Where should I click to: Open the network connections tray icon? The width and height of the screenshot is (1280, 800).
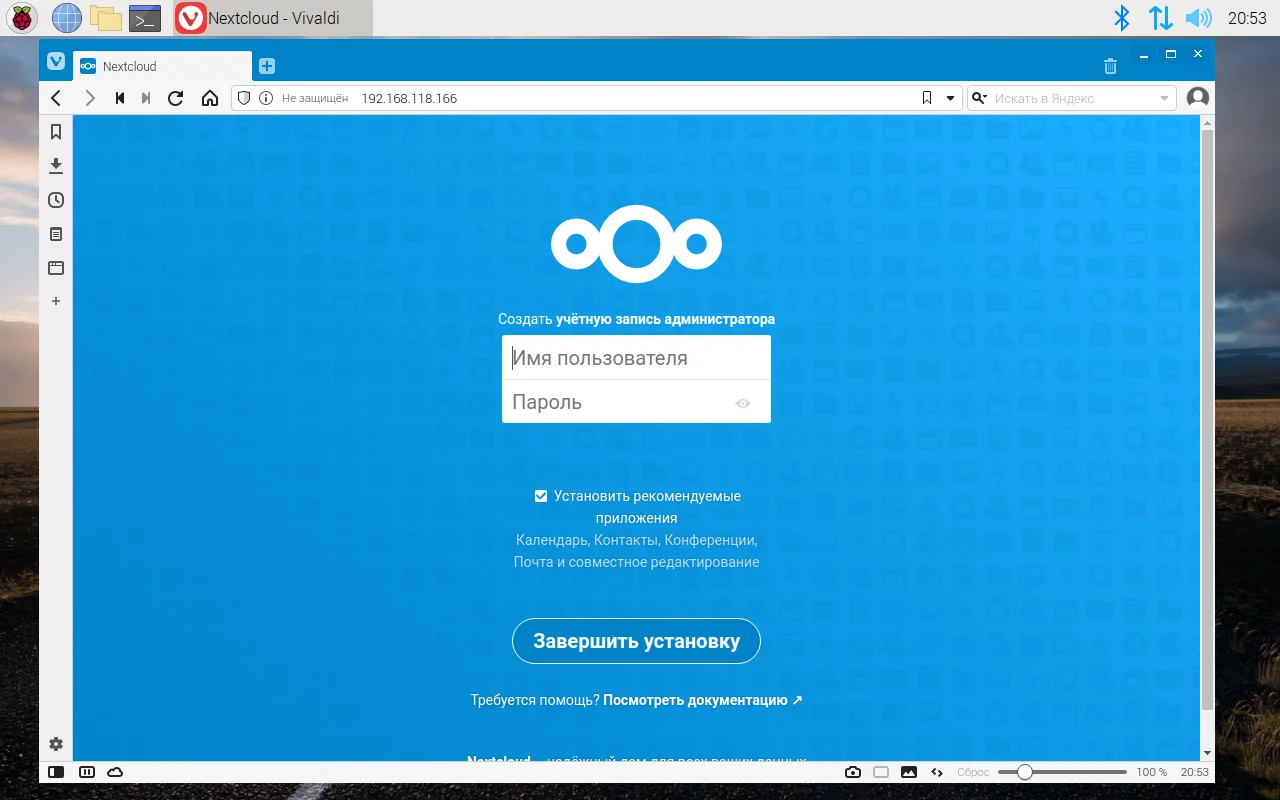(1160, 18)
